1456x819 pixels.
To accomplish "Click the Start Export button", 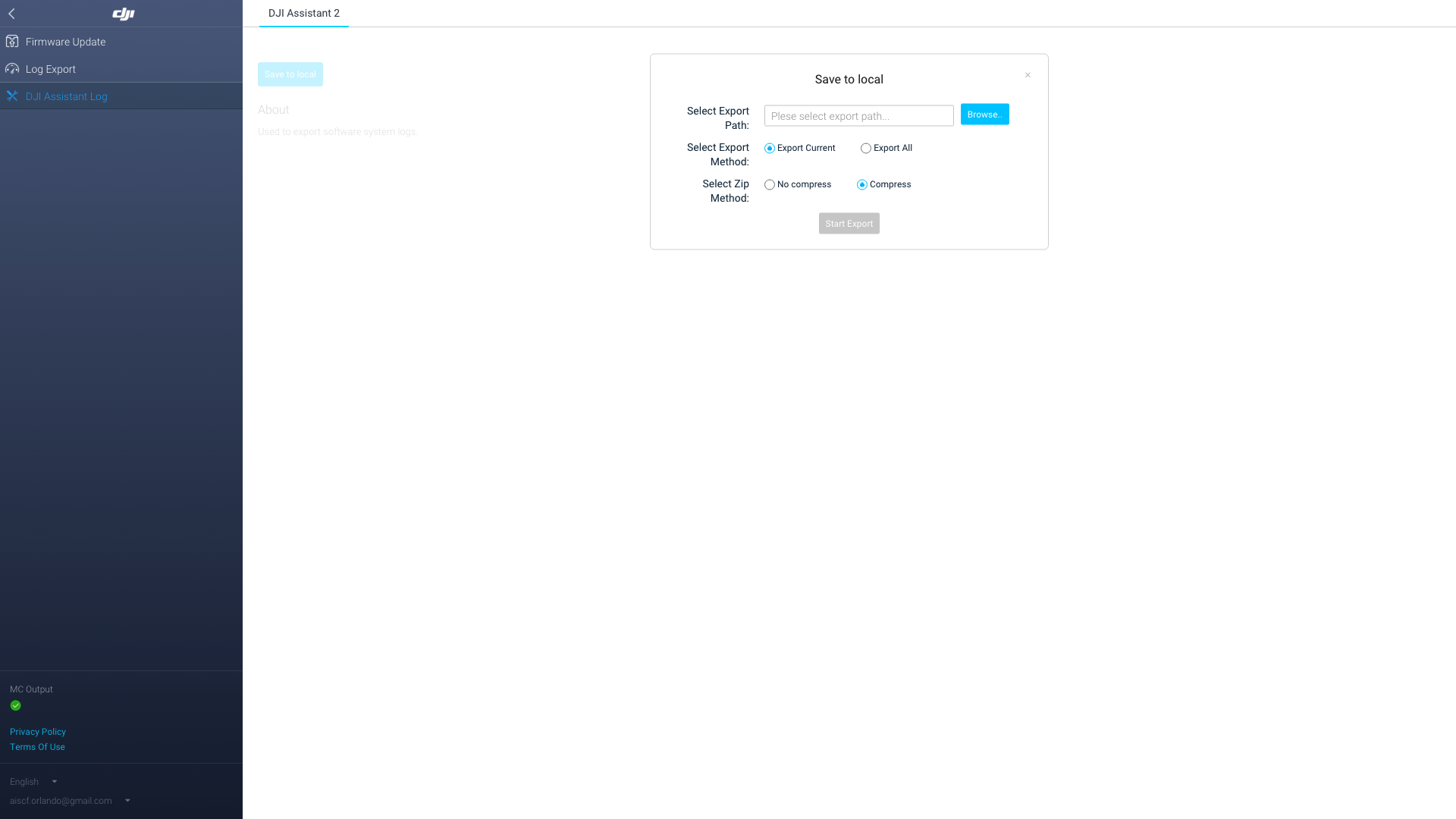I will point(849,224).
